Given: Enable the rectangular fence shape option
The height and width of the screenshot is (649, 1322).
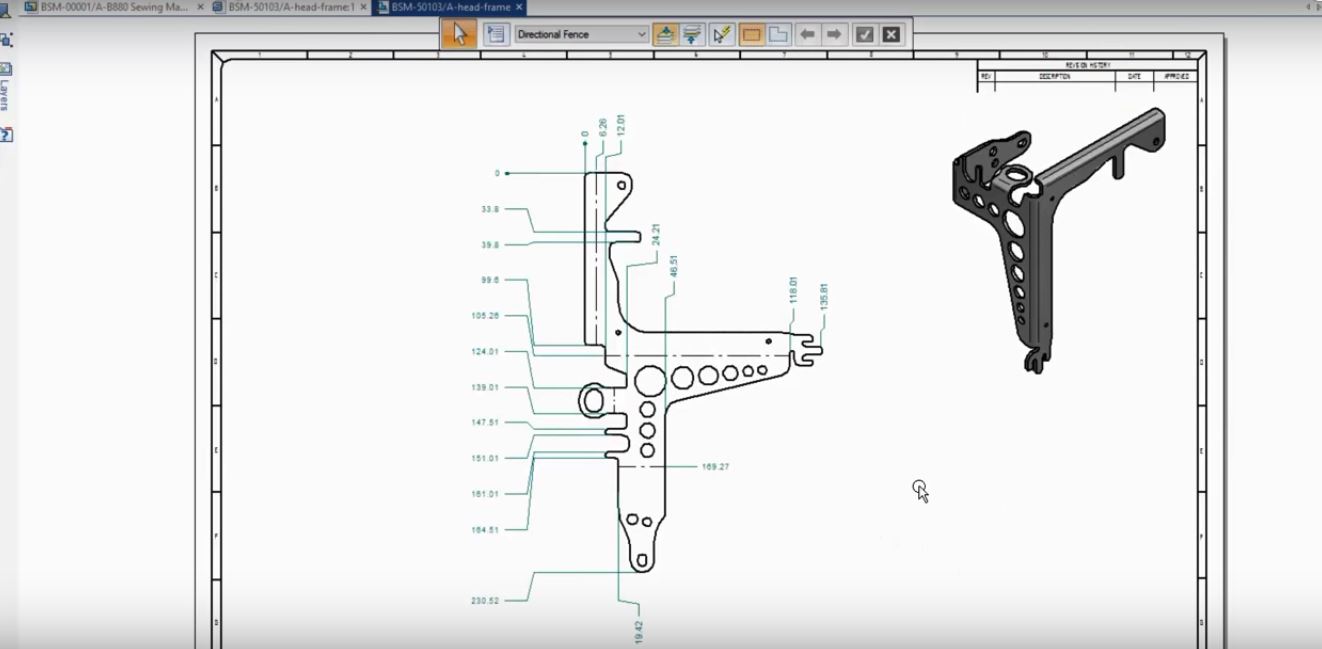Looking at the screenshot, I should (x=752, y=34).
